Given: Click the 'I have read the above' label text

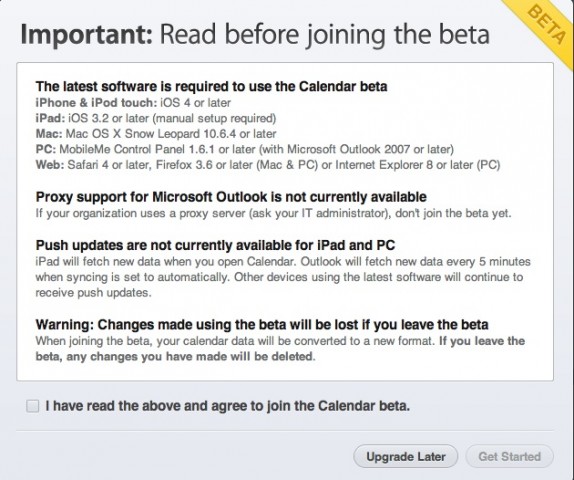Looking at the screenshot, I should [227, 406].
